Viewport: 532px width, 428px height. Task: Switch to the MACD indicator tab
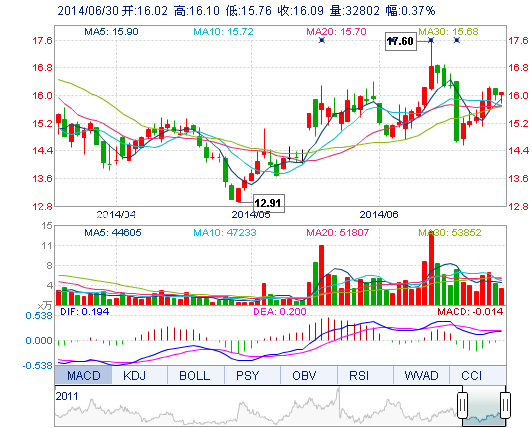83,375
